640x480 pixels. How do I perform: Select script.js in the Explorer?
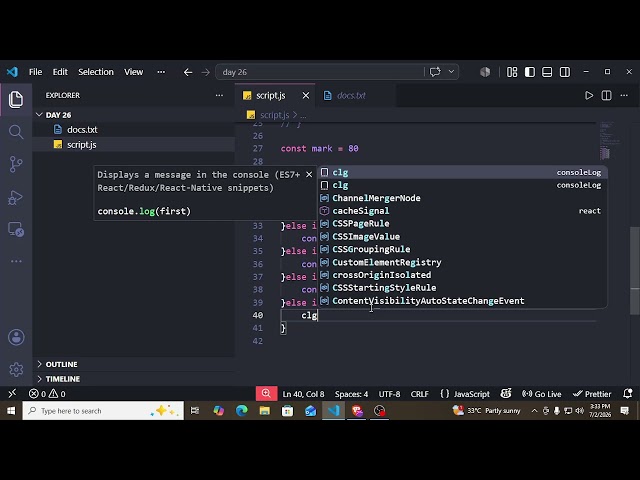coord(134,145)
